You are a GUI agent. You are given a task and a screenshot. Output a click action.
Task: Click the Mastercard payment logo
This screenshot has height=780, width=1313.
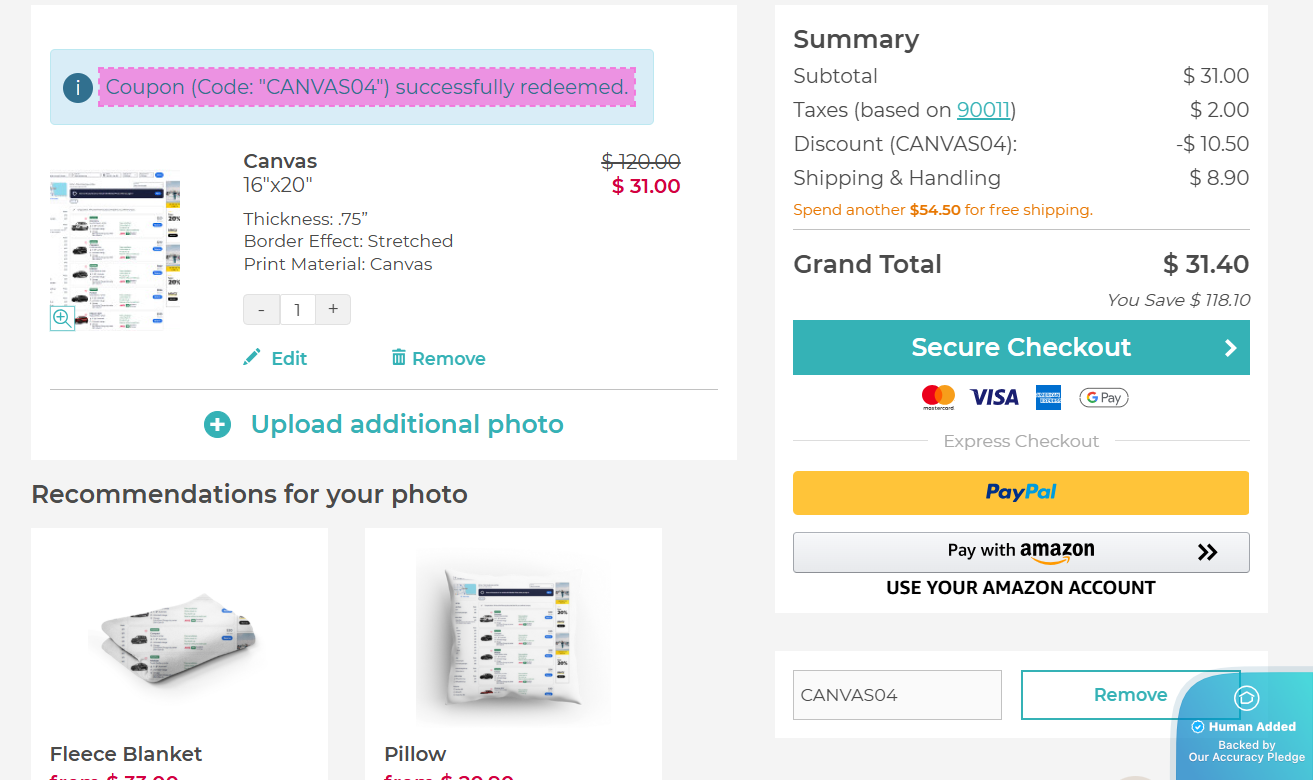[938, 398]
